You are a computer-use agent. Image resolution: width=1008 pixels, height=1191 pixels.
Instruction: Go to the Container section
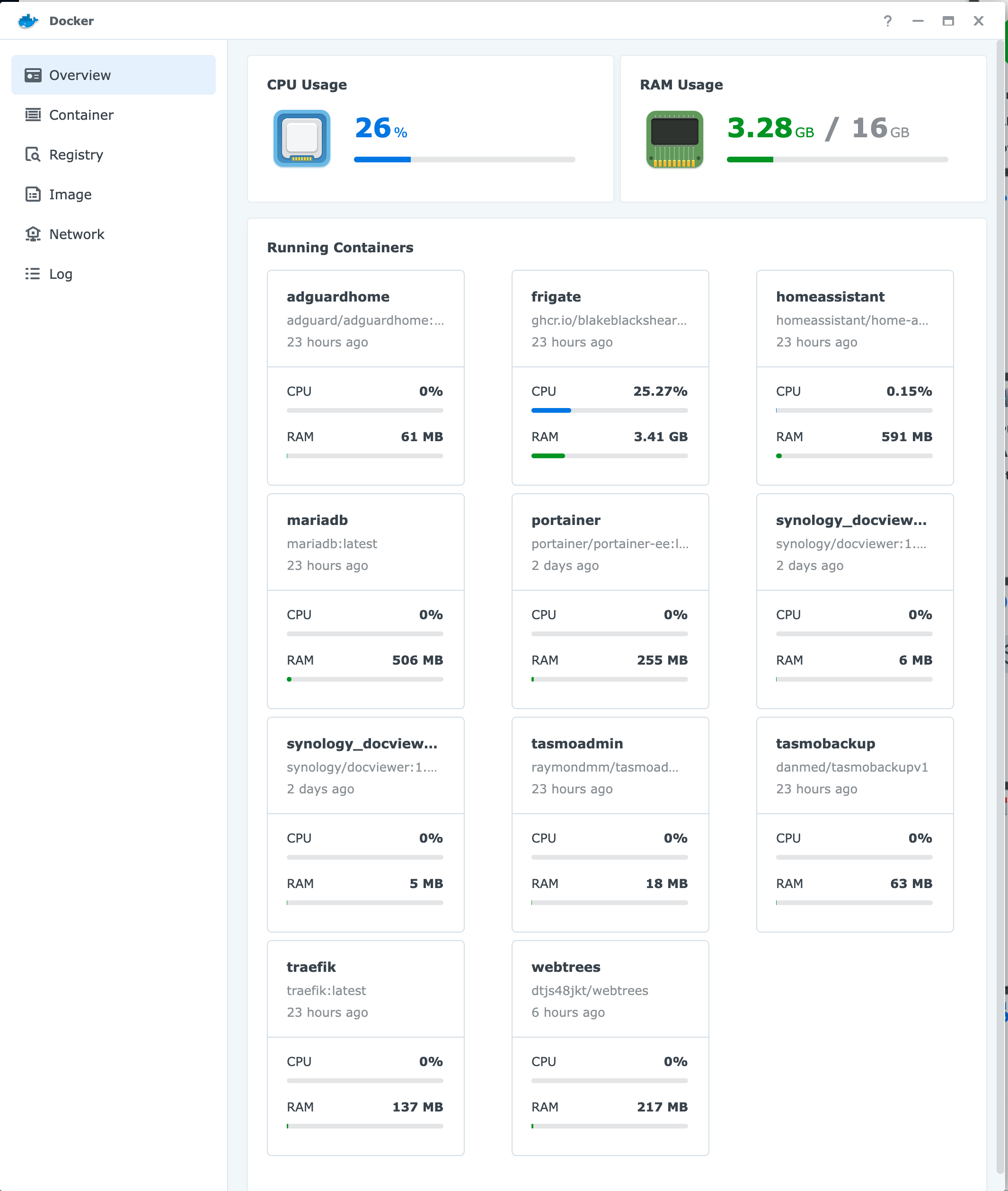[81, 115]
